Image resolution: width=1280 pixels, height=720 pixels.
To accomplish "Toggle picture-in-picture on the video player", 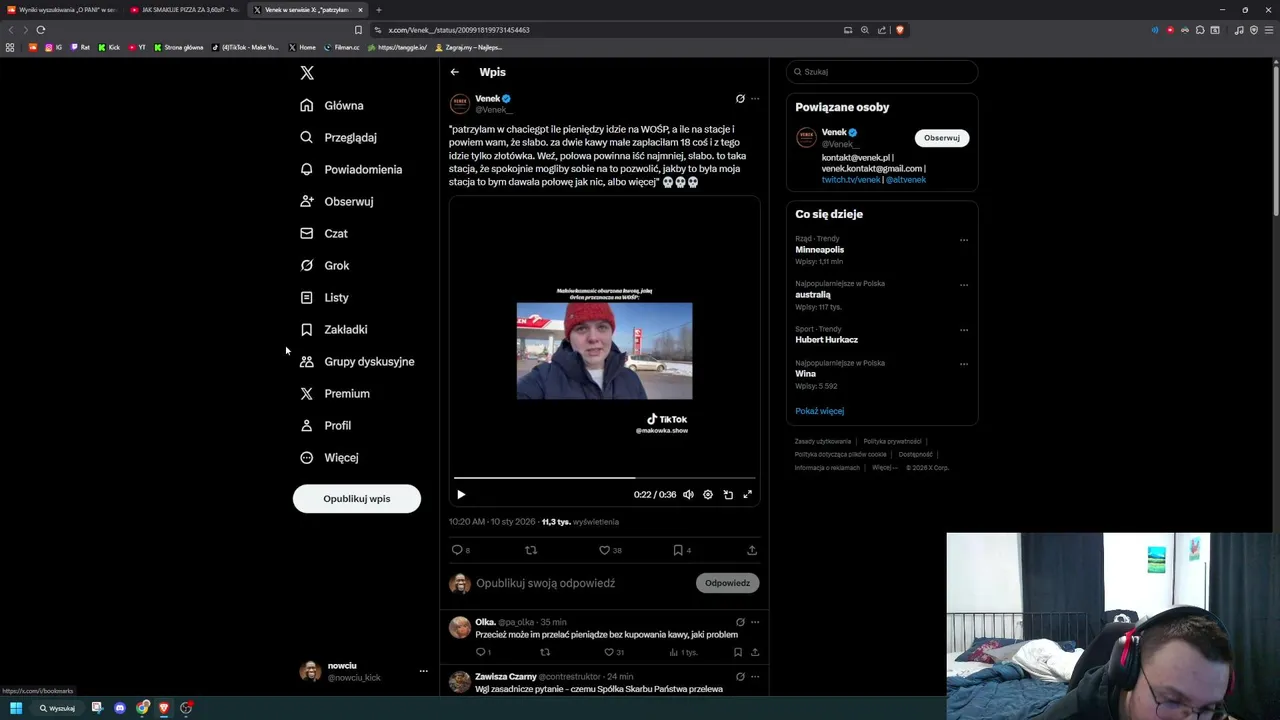I will coord(728,494).
